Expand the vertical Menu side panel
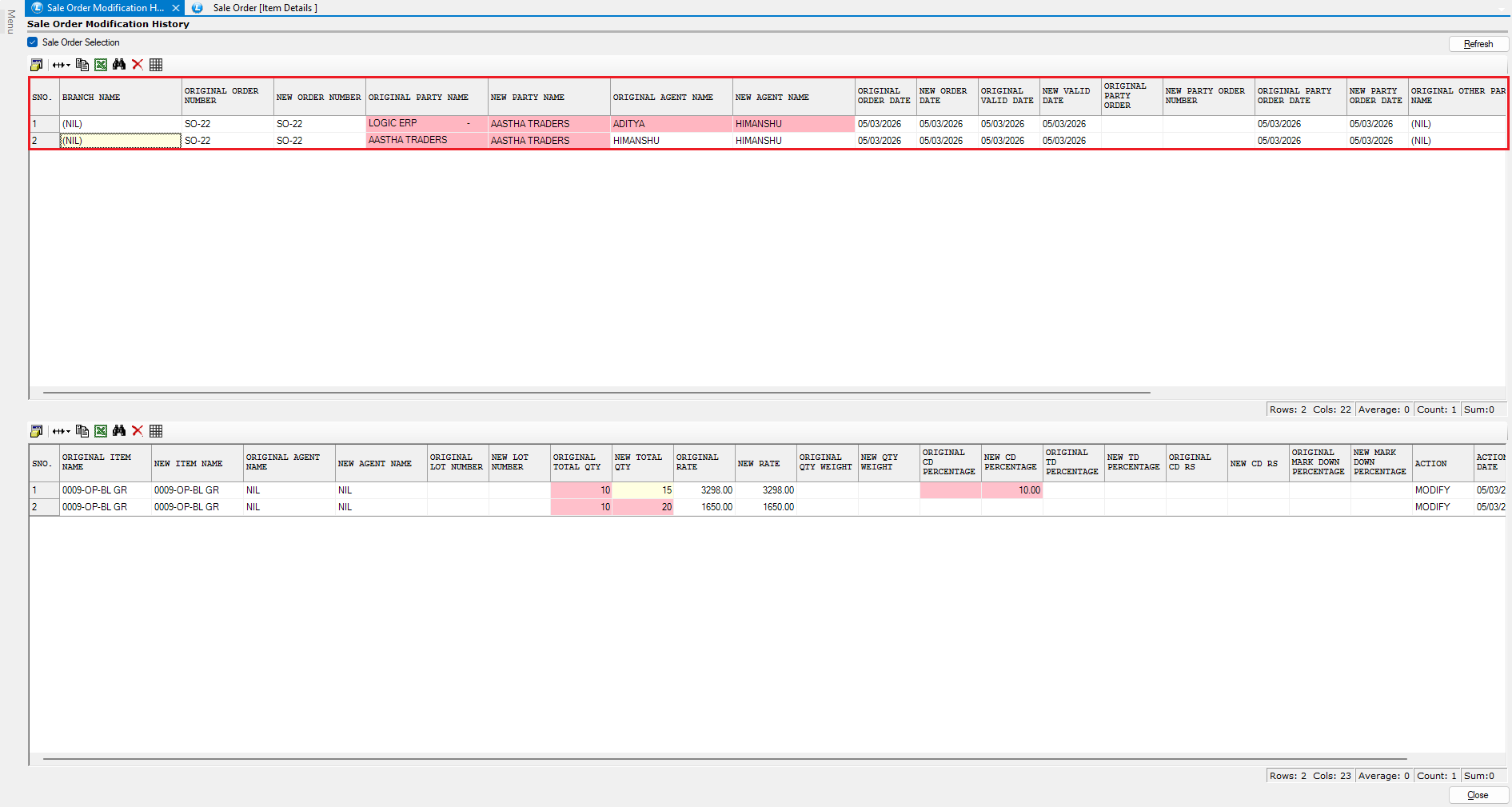The width and height of the screenshot is (1512, 807). pos(10,22)
